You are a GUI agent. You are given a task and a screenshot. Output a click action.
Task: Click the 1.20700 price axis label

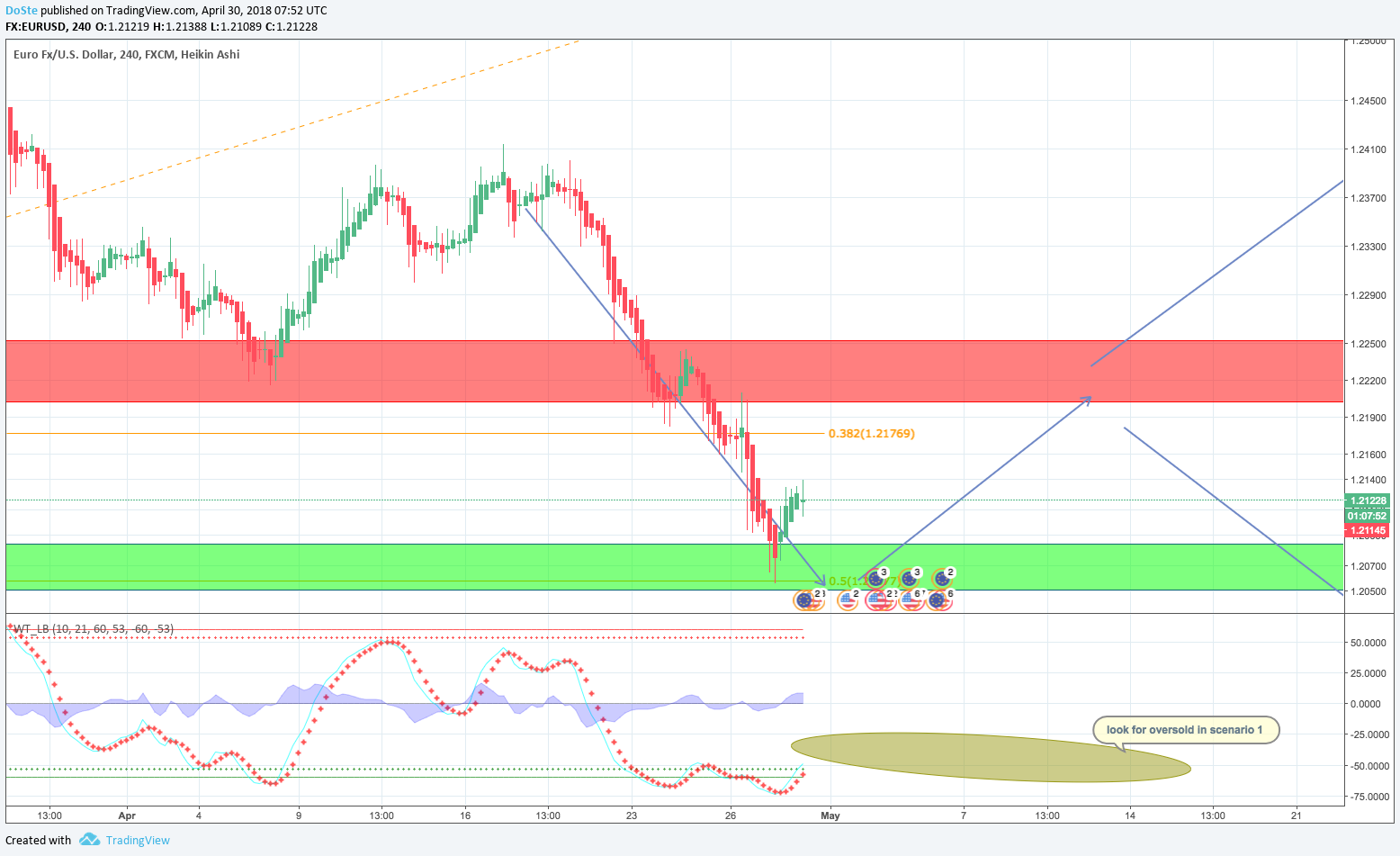point(1369,566)
